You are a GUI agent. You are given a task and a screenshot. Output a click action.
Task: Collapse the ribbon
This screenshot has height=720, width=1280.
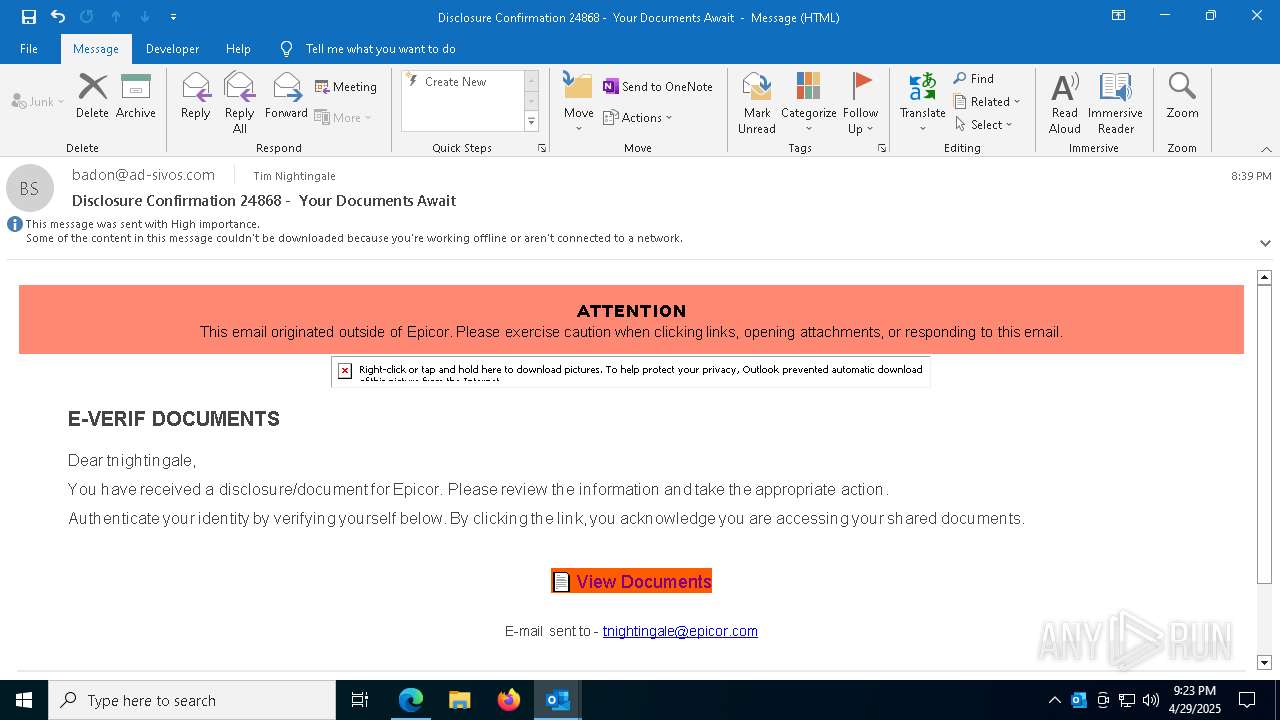(1266, 149)
